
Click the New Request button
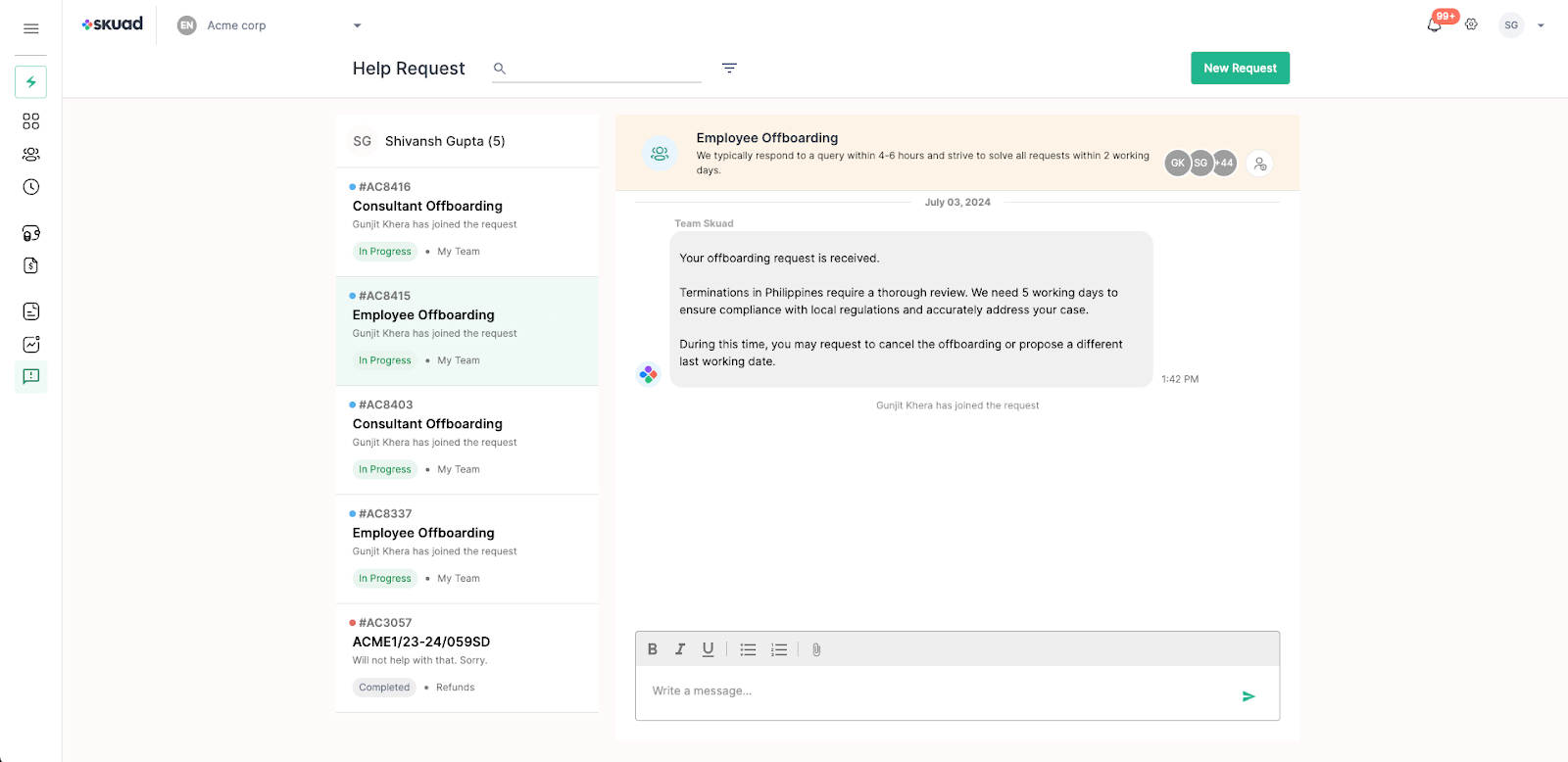[1240, 69]
